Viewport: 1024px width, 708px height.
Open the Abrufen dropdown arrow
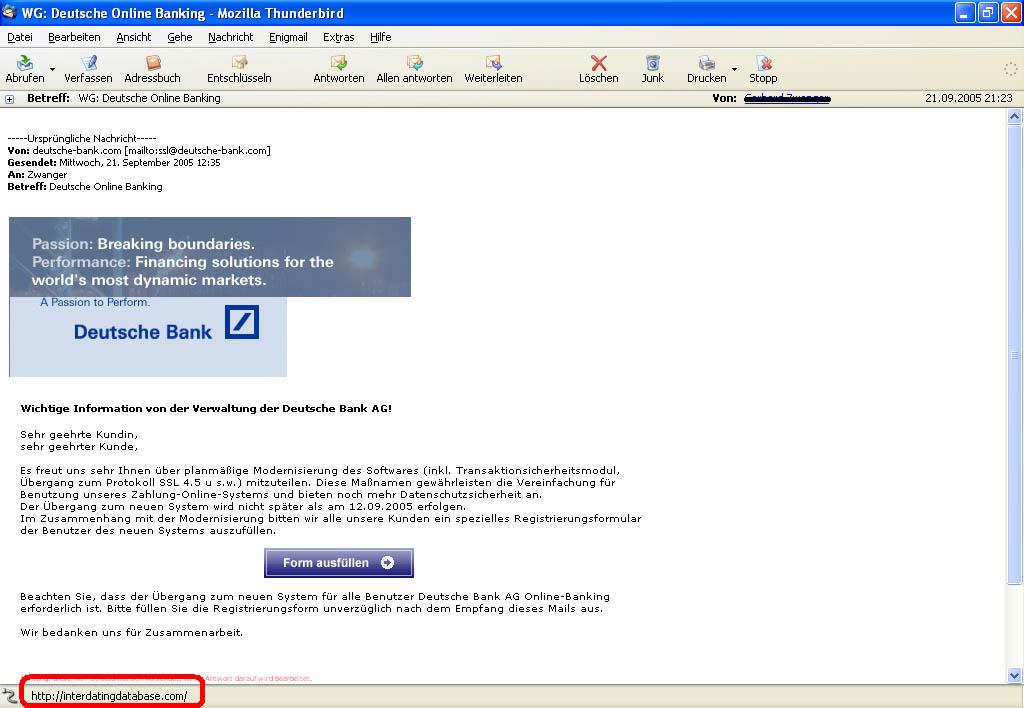tap(52, 69)
